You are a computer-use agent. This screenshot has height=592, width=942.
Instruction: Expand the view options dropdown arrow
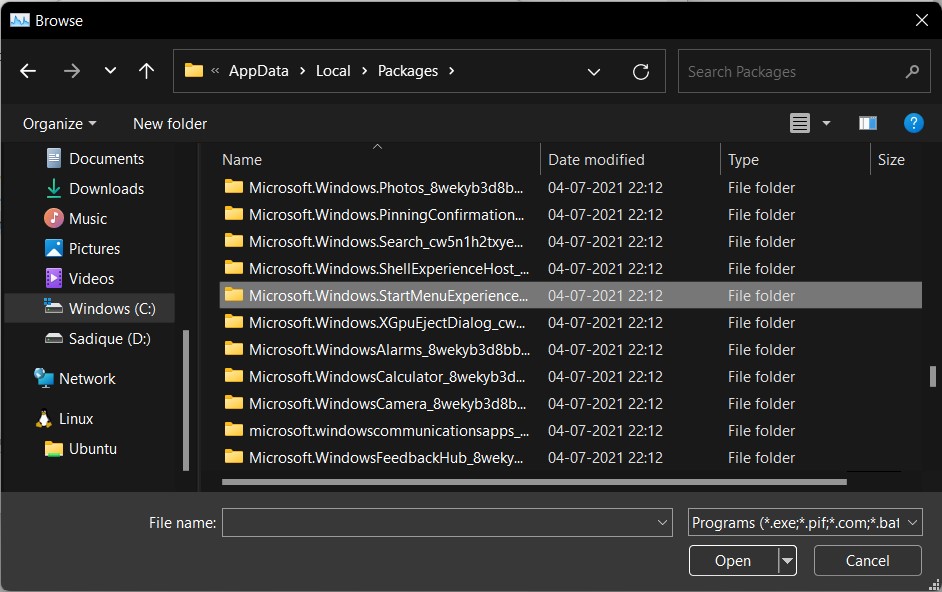pos(826,123)
